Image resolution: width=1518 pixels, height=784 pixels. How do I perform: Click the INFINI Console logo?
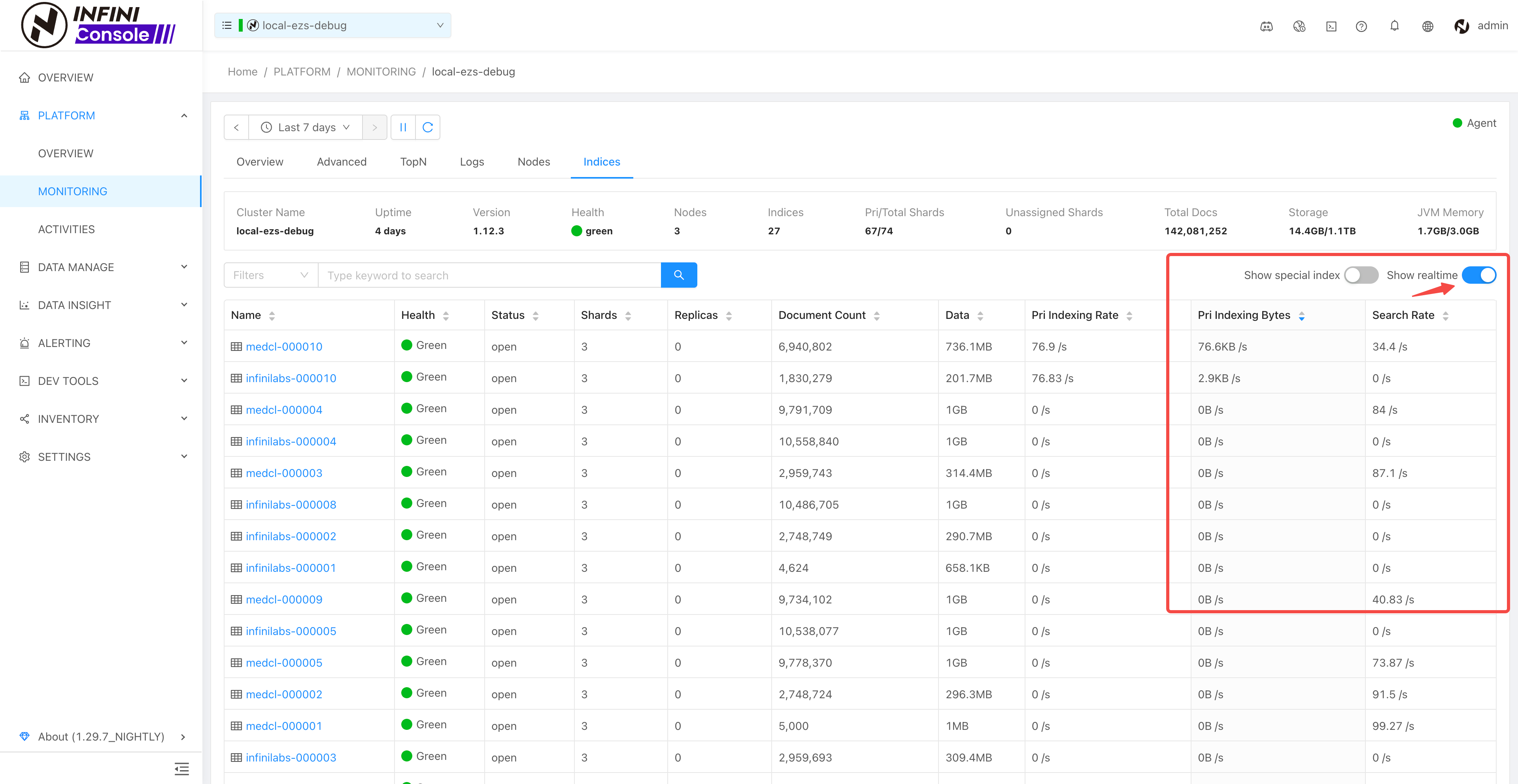[x=98, y=25]
